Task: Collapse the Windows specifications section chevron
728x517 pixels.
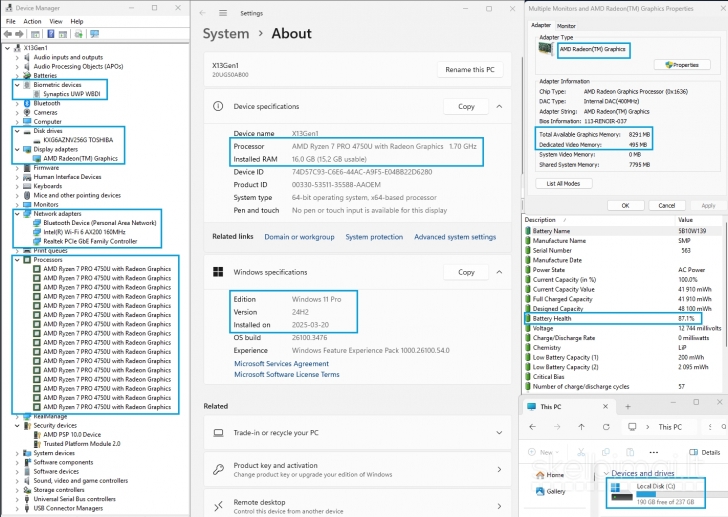Action: coord(499,272)
